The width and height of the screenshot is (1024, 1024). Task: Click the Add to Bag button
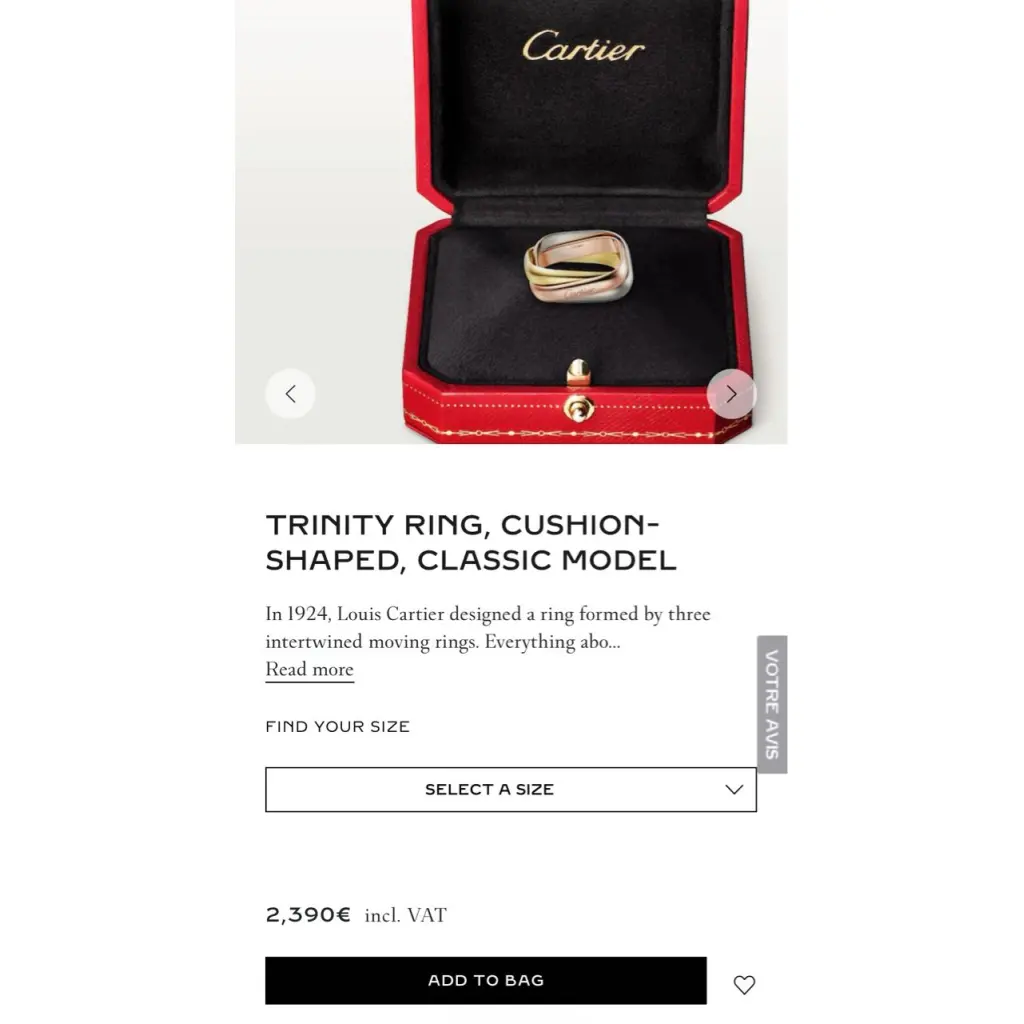click(x=485, y=980)
